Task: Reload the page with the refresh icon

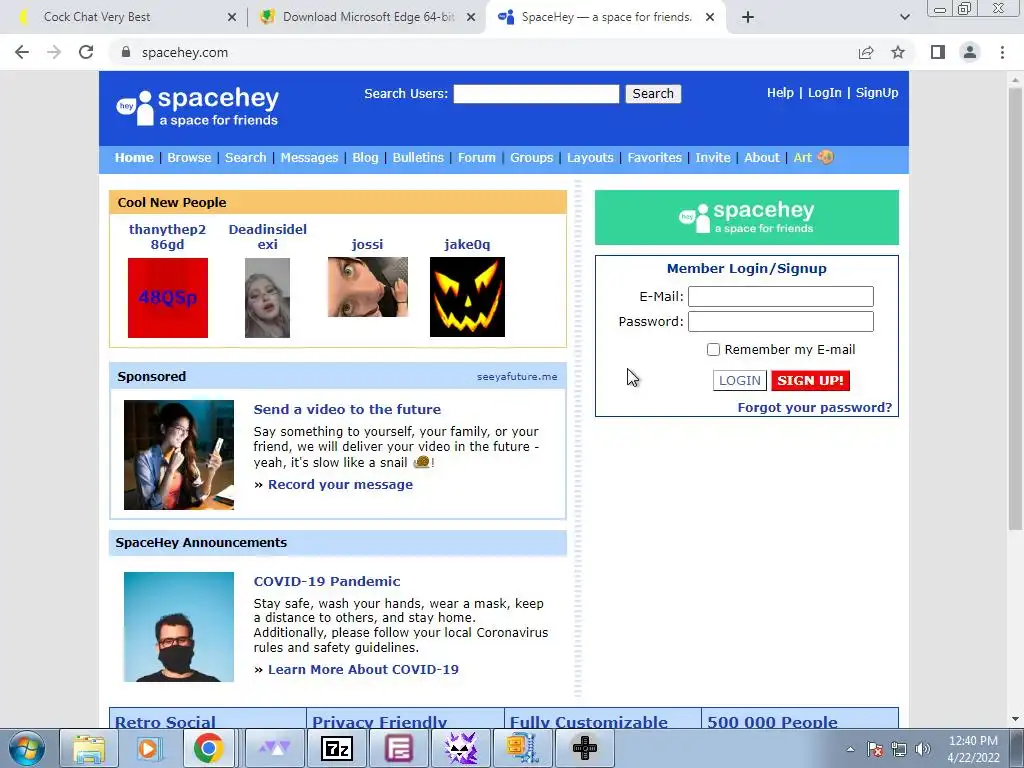Action: (x=86, y=52)
